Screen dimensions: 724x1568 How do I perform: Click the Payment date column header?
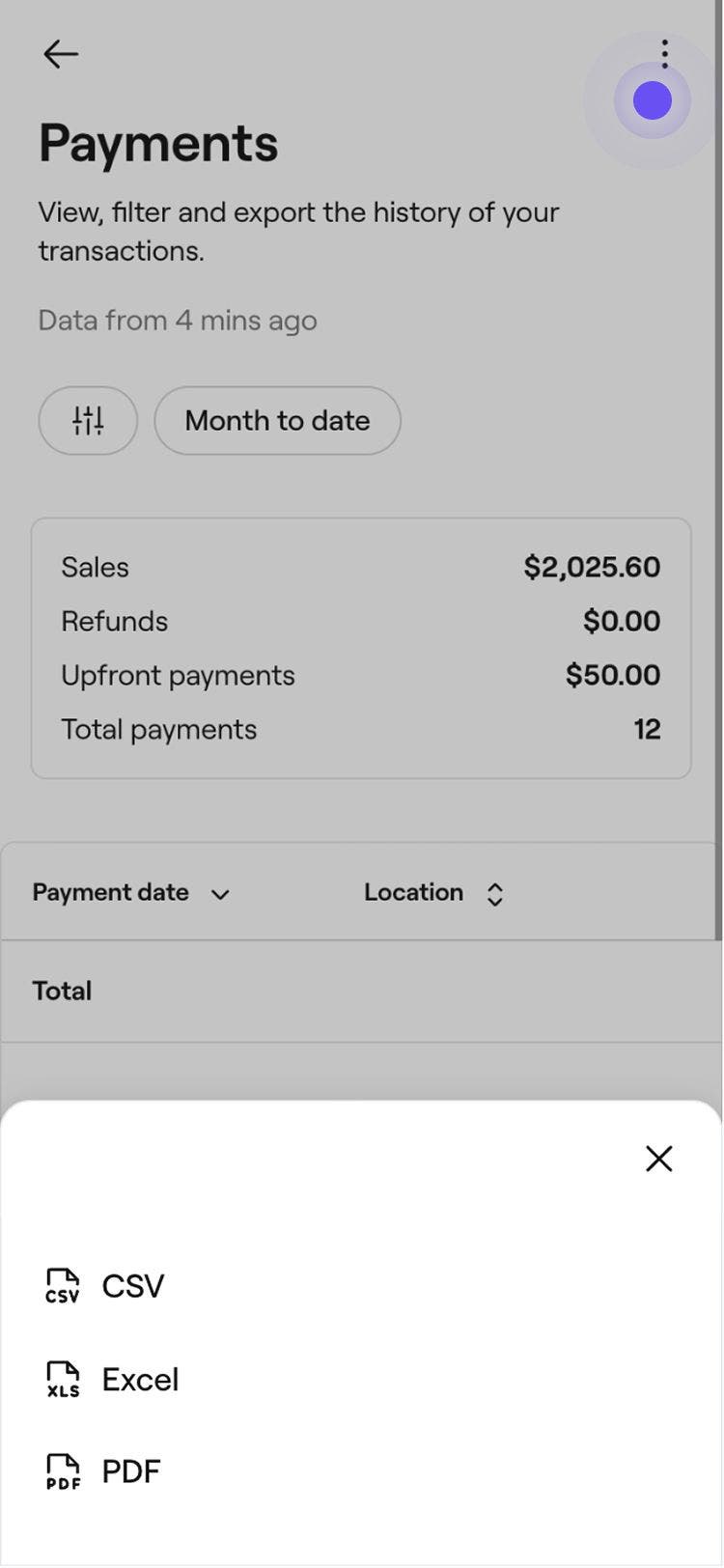(x=111, y=892)
